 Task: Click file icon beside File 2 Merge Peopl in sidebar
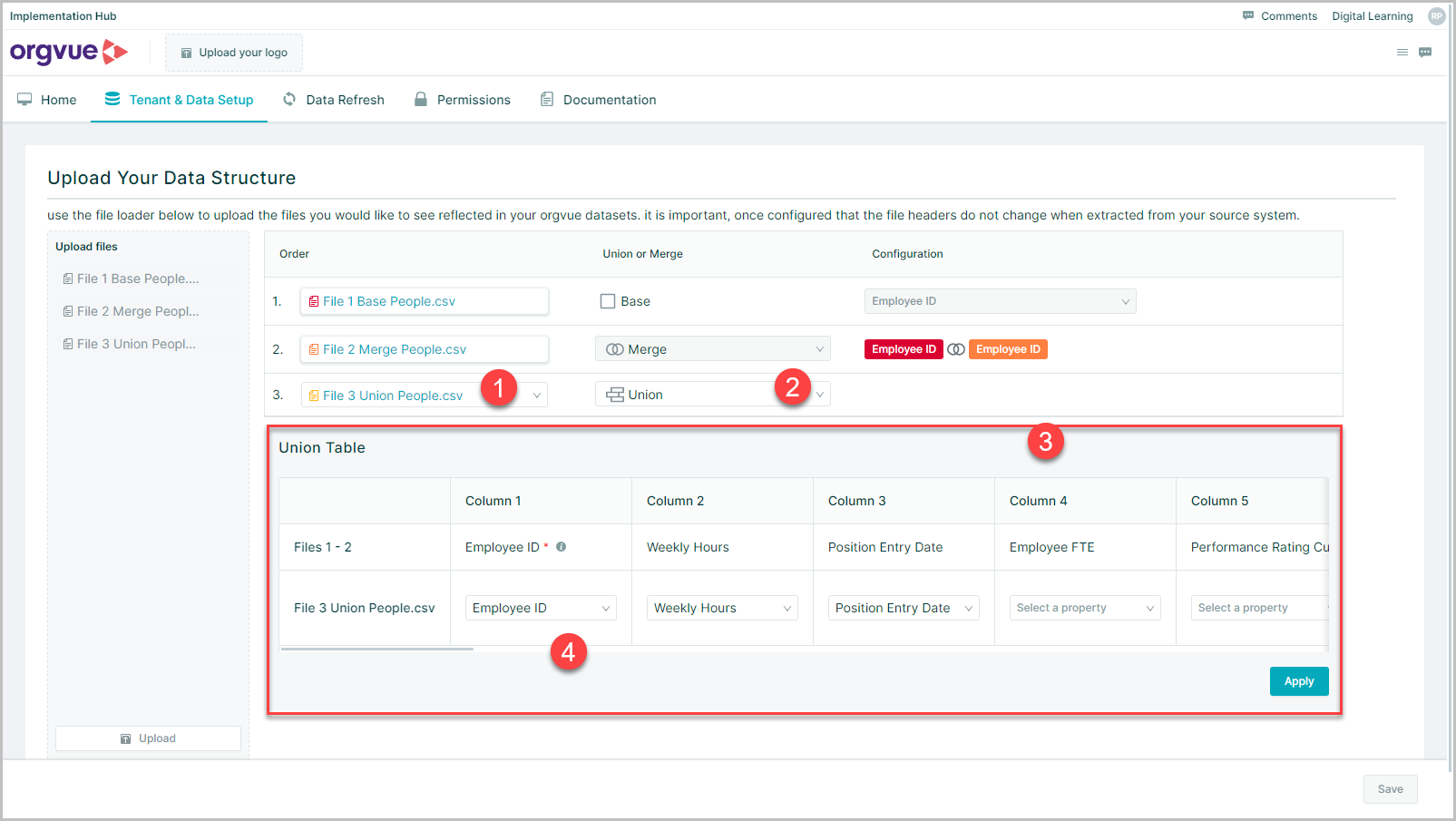68,311
